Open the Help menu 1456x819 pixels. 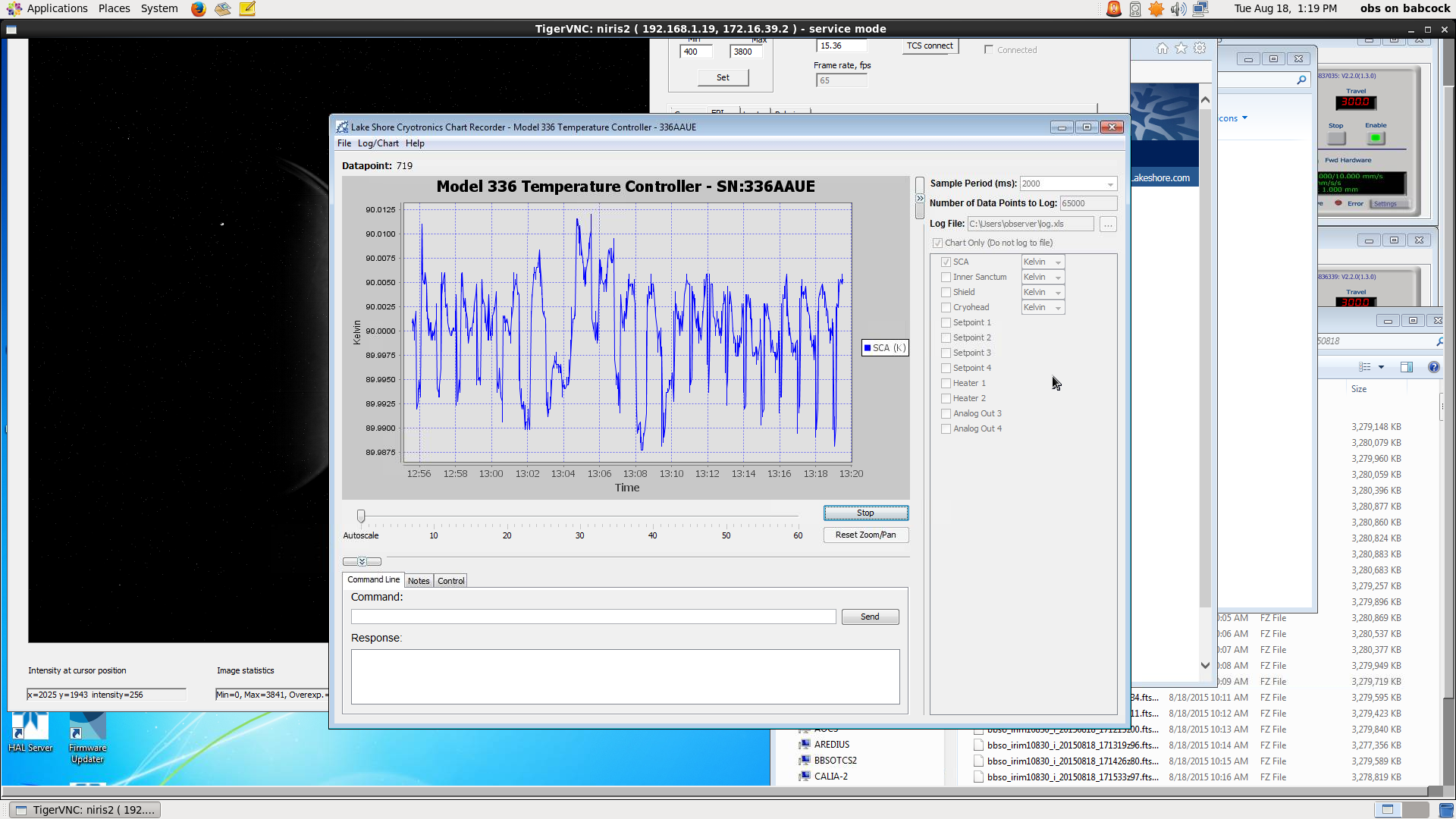coord(415,143)
